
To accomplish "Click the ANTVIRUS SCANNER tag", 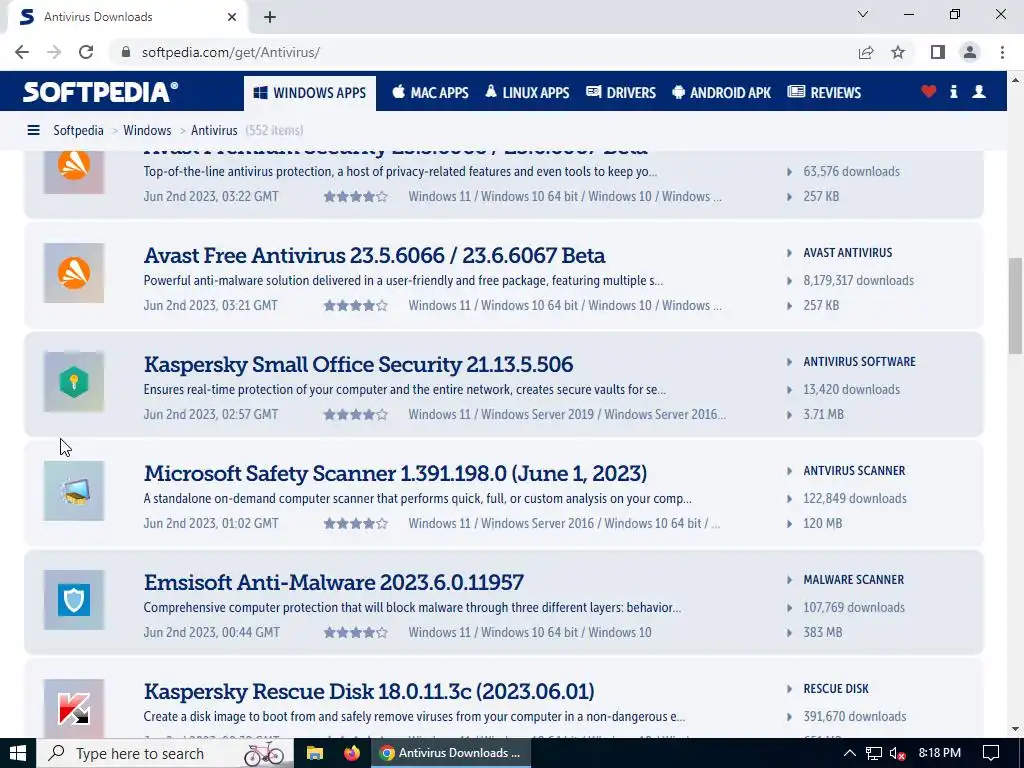I will (854, 471).
